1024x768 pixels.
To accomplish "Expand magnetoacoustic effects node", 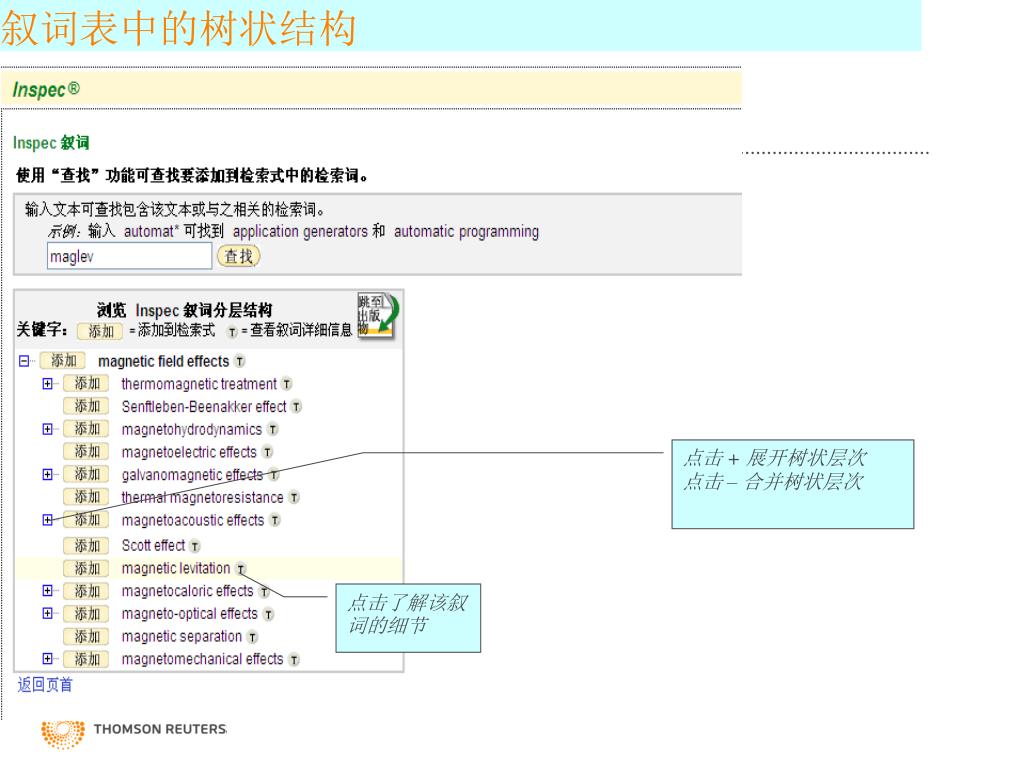I will (x=47, y=520).
